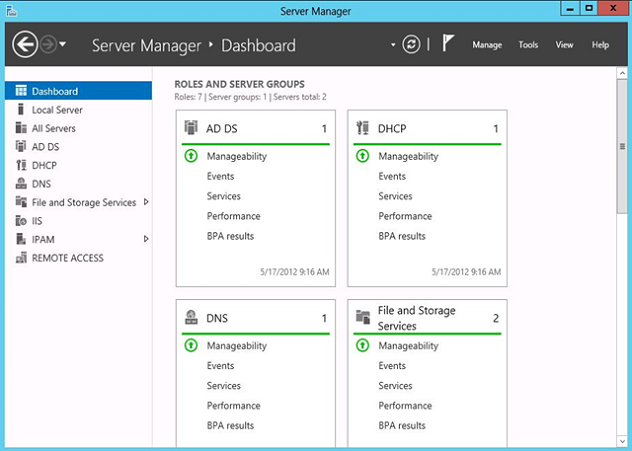Viewport: 632px width, 451px height.
Task: Click the vertical scrollbar down arrow
Action: coord(622,441)
